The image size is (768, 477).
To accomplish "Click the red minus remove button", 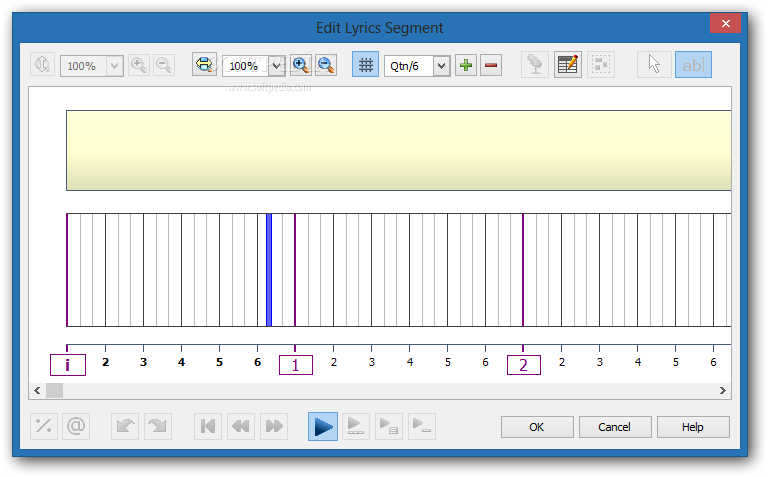I will (x=491, y=65).
